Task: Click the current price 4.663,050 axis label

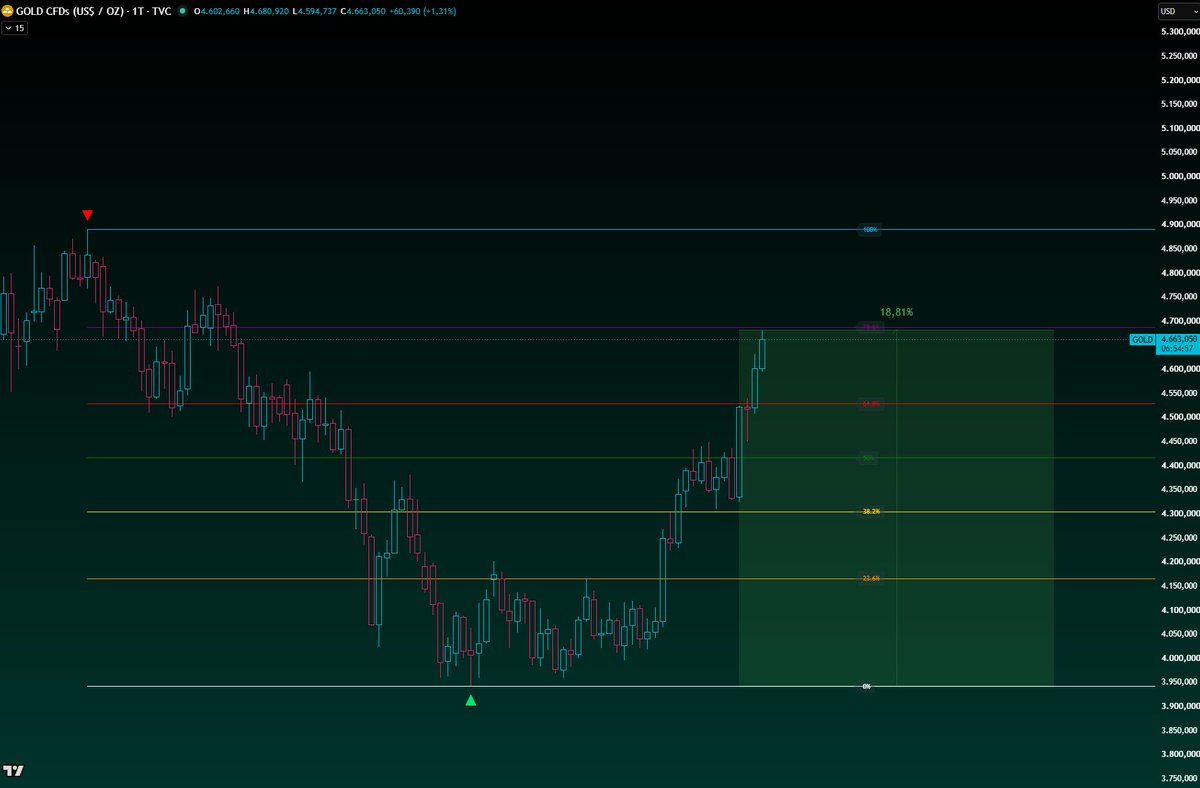Action: [x=1177, y=339]
